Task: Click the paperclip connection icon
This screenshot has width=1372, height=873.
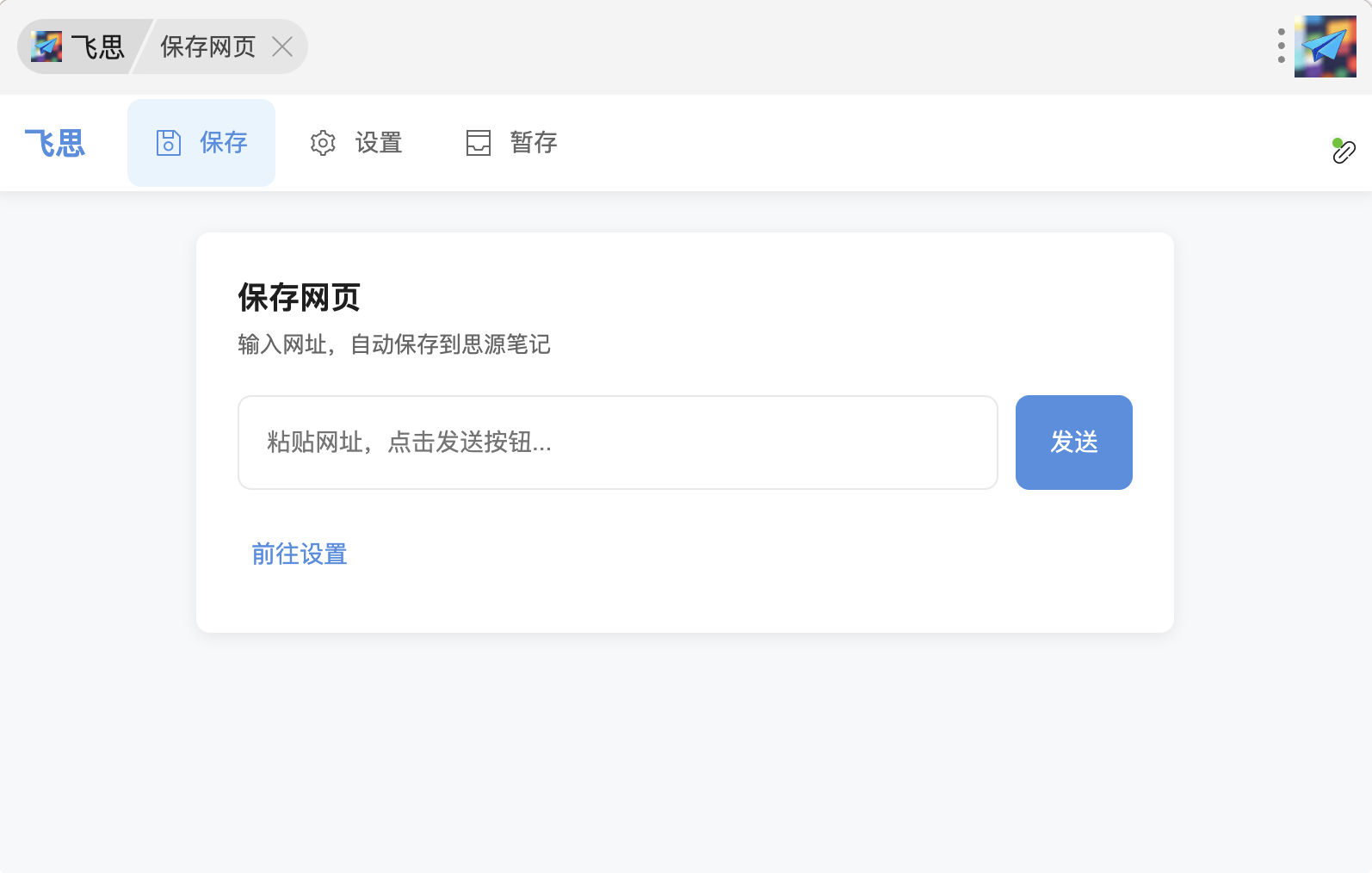Action: 1344,153
